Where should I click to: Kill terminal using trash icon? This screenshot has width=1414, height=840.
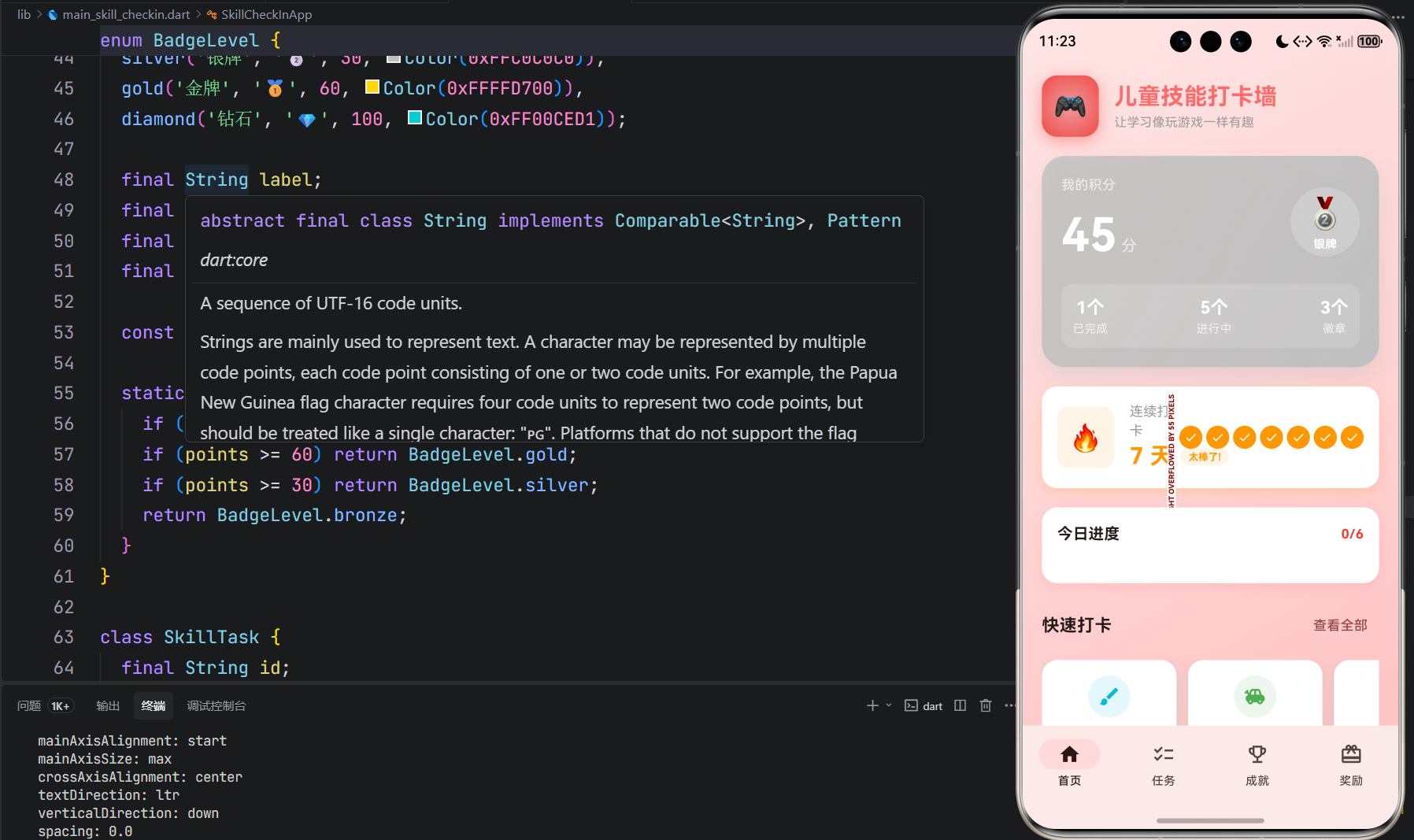(986, 705)
